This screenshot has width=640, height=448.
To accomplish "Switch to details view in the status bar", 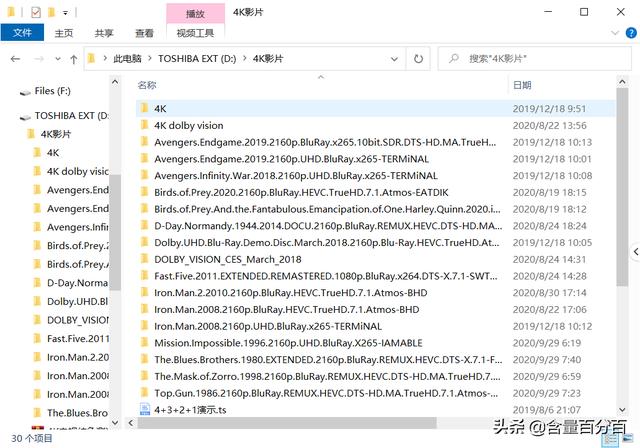I will [x=611, y=439].
